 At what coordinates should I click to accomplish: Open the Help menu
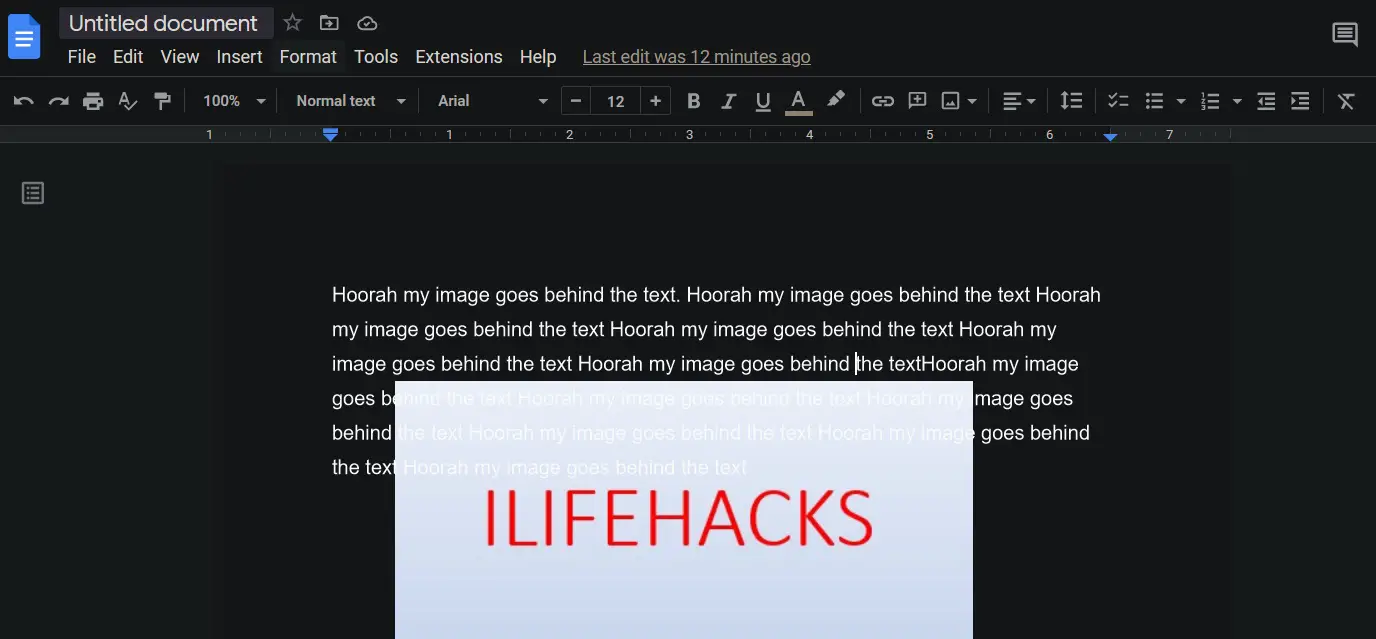pos(538,57)
